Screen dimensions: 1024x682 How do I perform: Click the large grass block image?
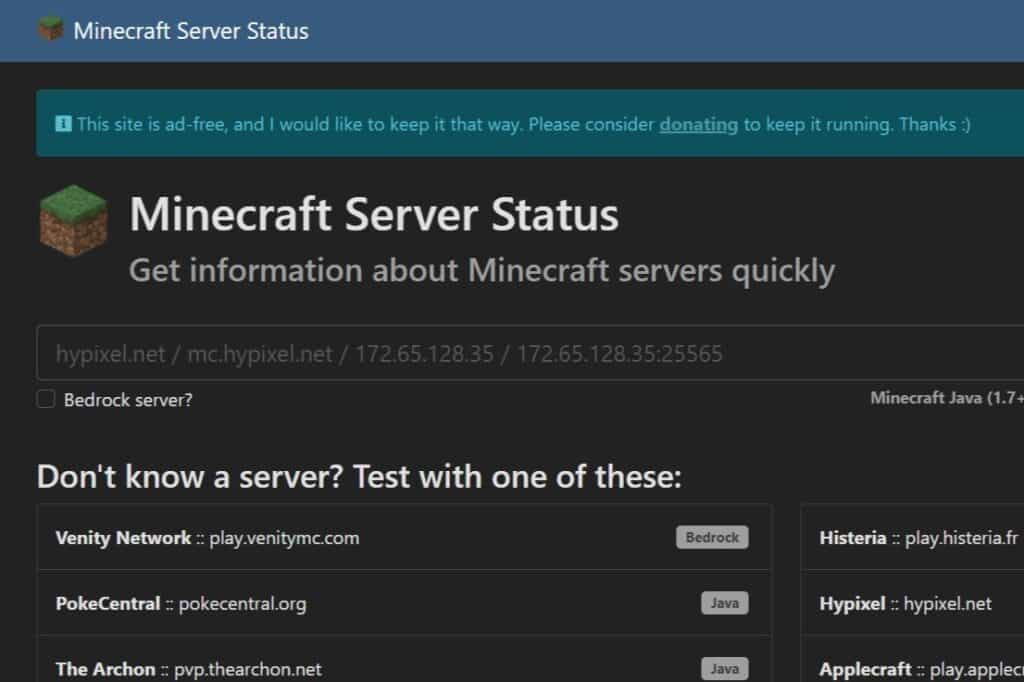pyautogui.click(x=73, y=220)
